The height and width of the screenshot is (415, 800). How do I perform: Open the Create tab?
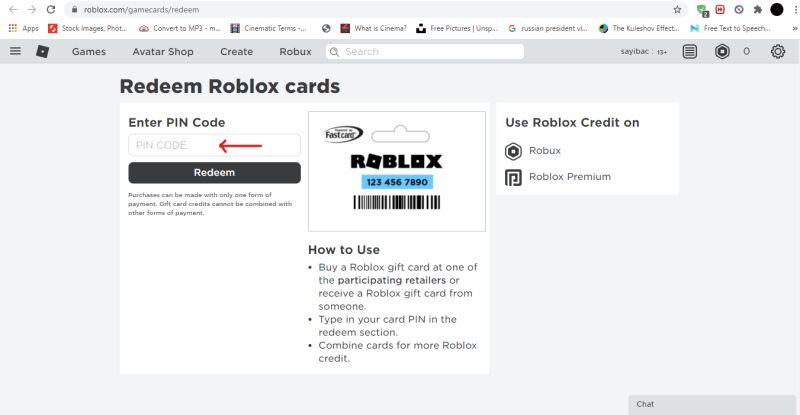[x=236, y=52]
